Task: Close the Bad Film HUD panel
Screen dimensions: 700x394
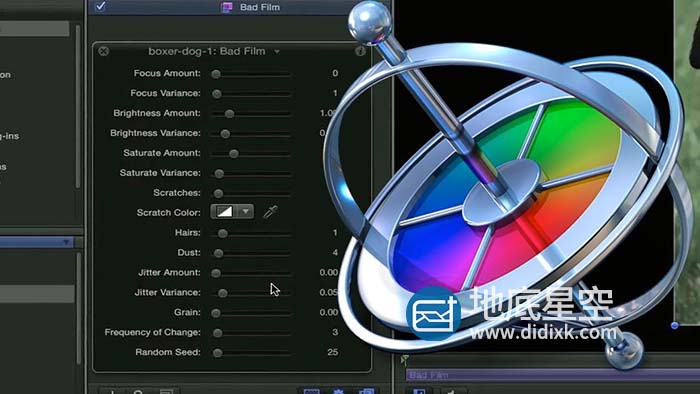Action: (104, 51)
